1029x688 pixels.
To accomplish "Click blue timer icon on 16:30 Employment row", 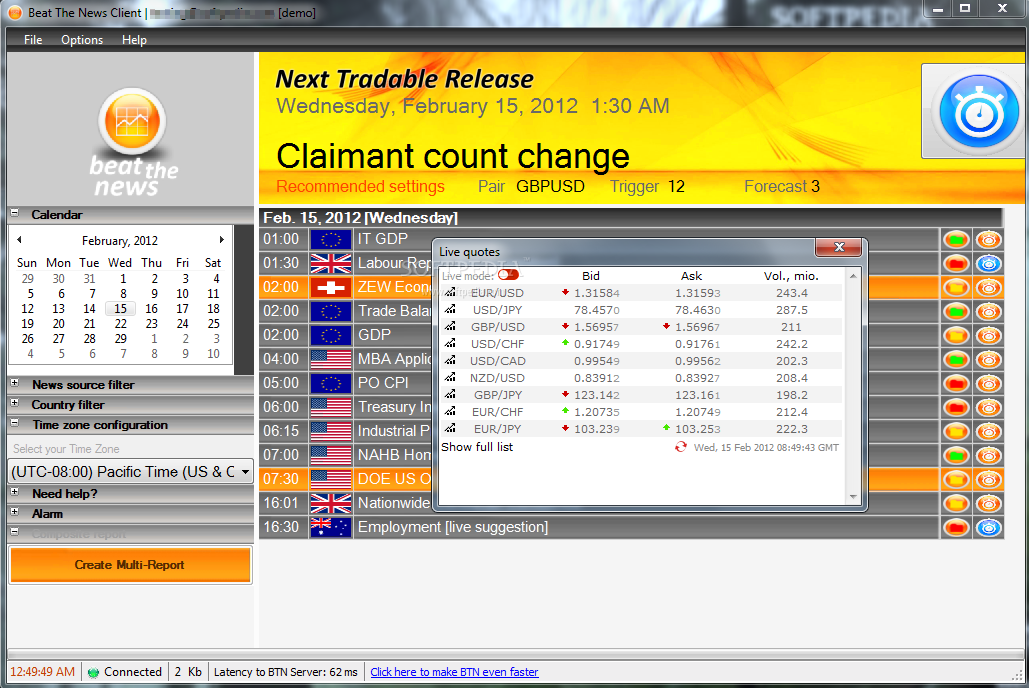I will [x=988, y=528].
